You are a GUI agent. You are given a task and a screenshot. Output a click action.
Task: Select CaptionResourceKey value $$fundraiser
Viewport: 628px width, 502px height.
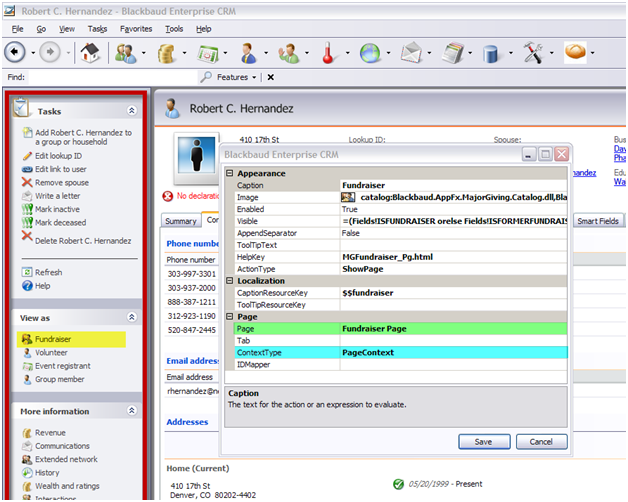pos(453,293)
